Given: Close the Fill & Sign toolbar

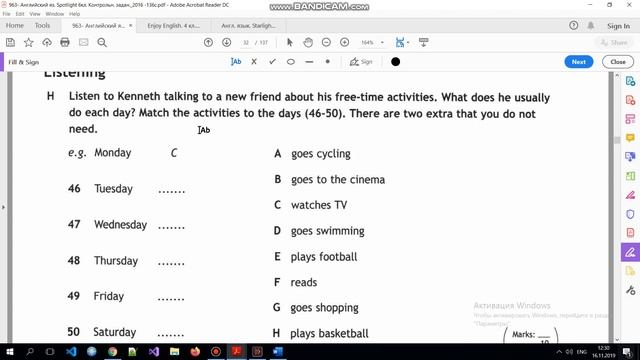Looking at the screenshot, I should pos(618,62).
